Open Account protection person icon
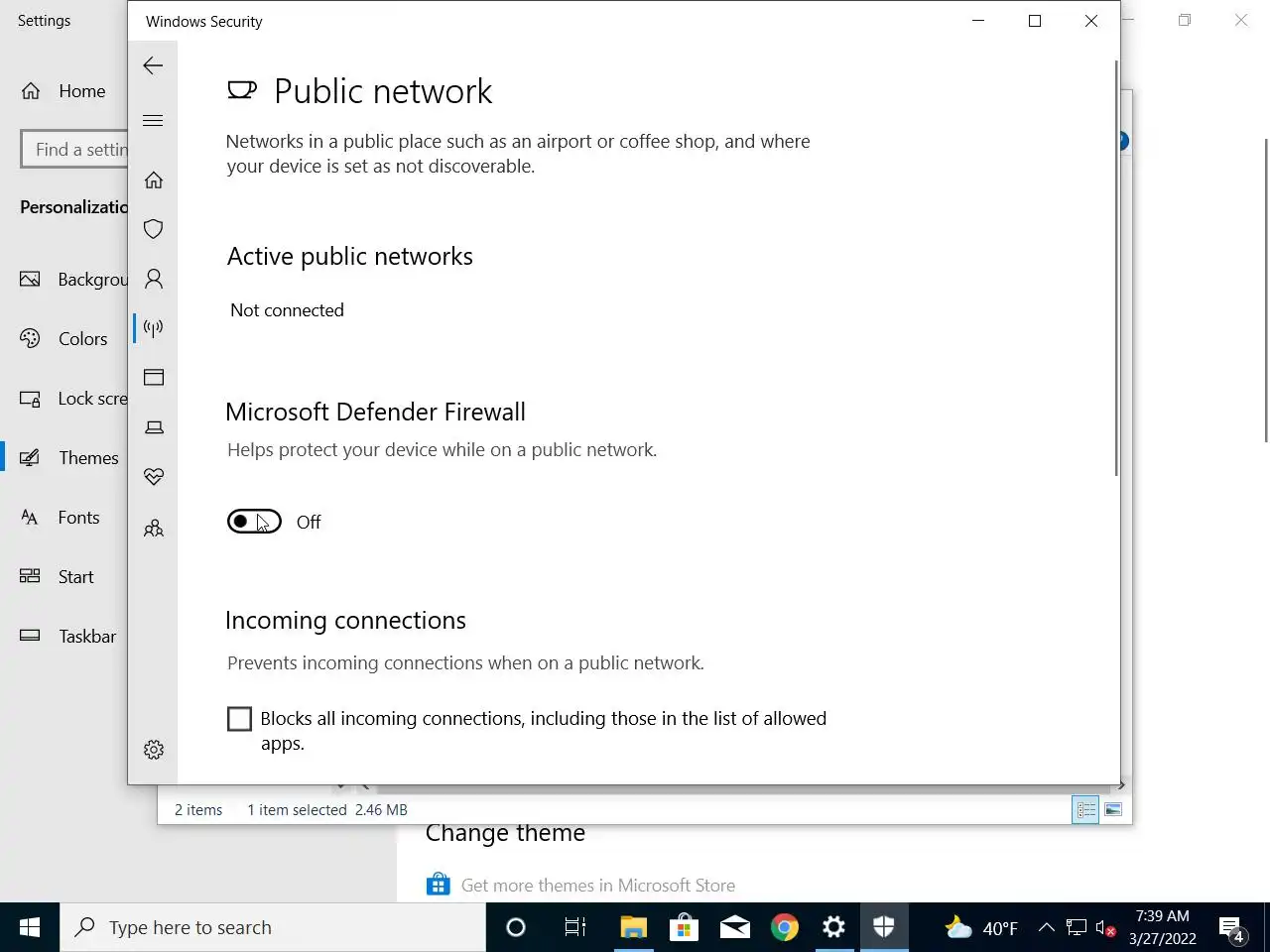This screenshot has width=1270, height=952. [x=154, y=279]
